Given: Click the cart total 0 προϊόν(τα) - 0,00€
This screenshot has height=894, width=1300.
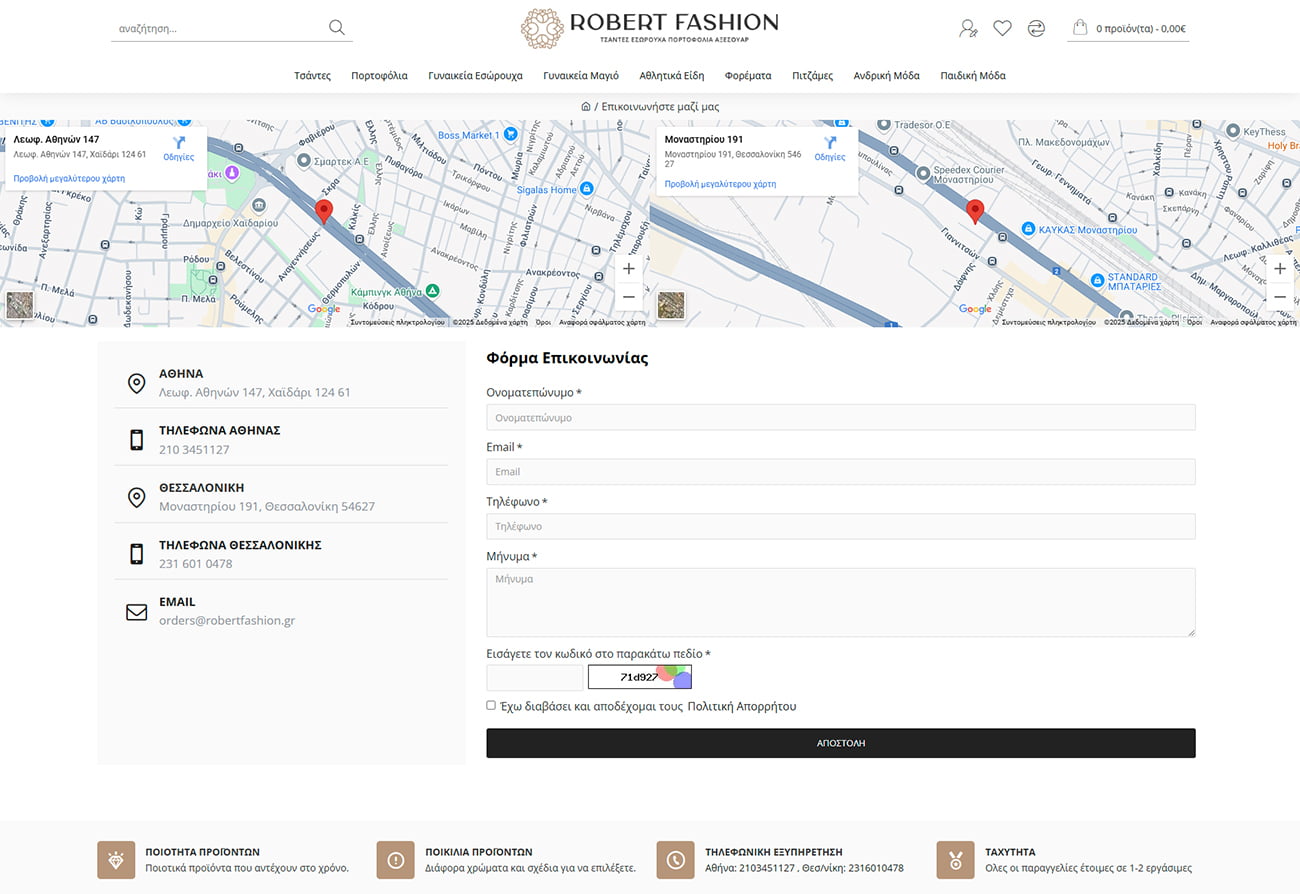Looking at the screenshot, I should (1141, 28).
